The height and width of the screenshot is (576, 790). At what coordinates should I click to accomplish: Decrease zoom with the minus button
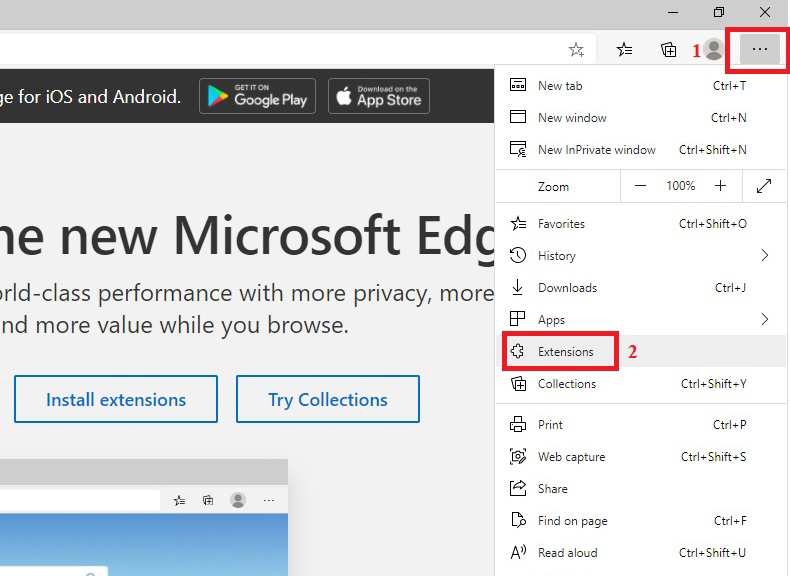(640, 186)
